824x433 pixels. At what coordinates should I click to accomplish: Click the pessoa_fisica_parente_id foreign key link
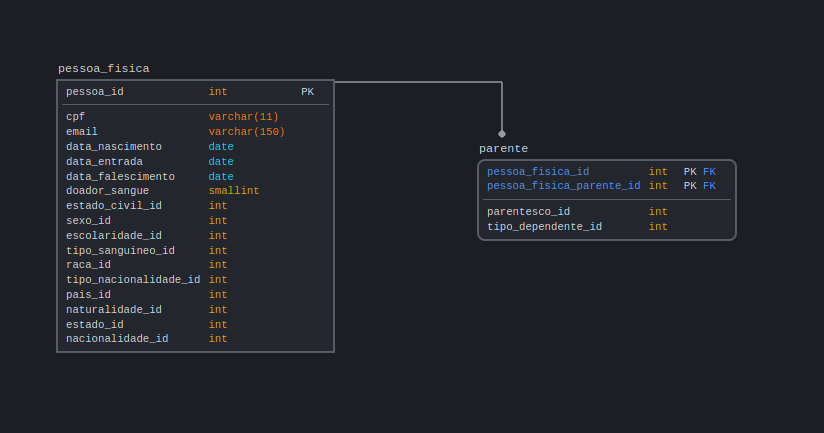[x=563, y=185]
